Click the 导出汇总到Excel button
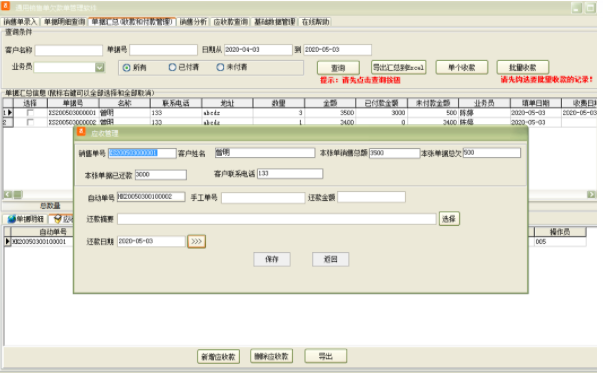Viewport: 603px width, 373px height. (x=398, y=67)
